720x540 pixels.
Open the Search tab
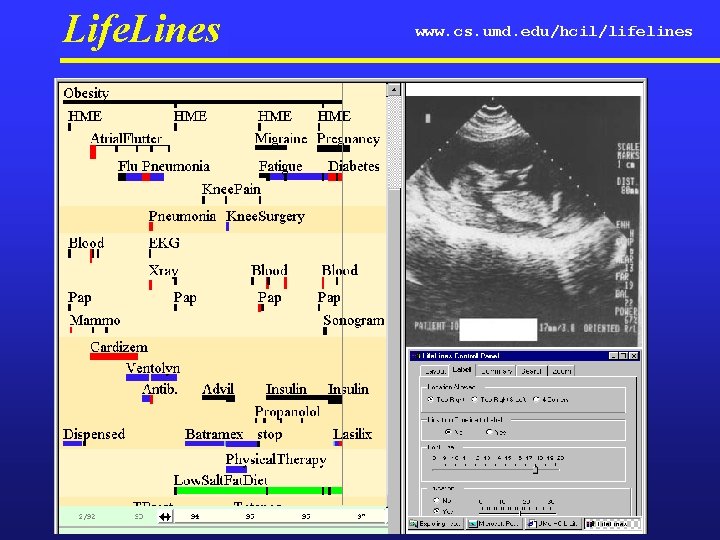pos(532,371)
